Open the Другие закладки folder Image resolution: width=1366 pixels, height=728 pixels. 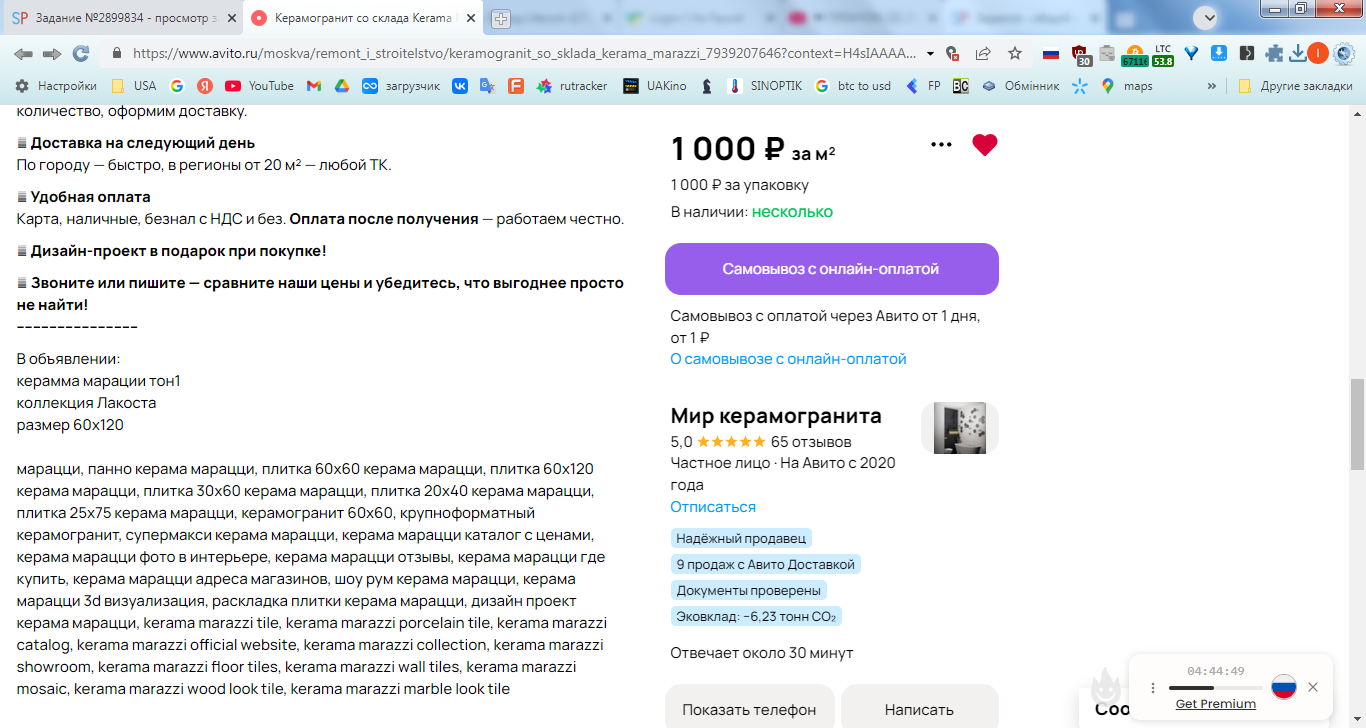[x=1295, y=86]
